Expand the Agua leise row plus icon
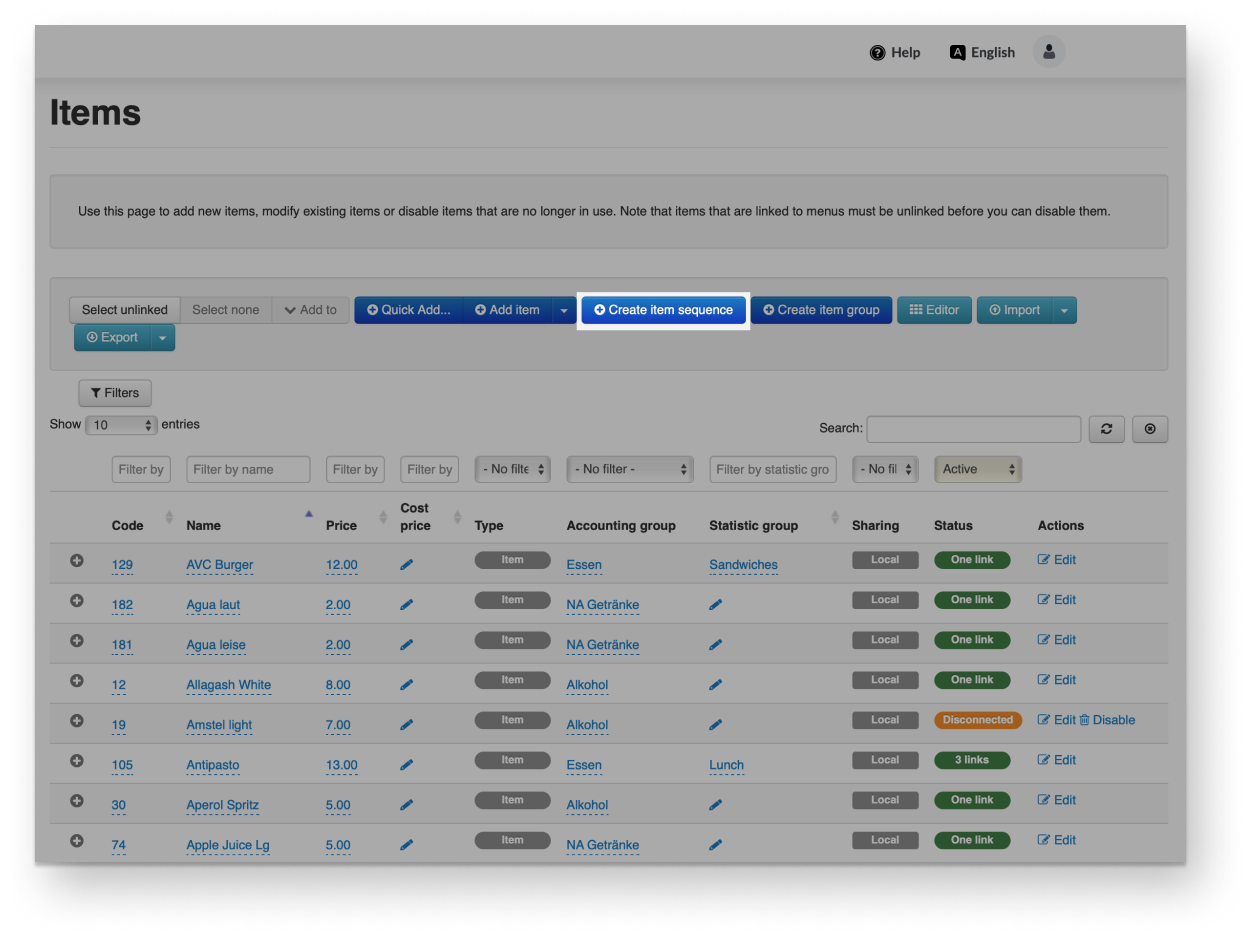Viewport: 1251px width, 937px height. click(x=76, y=640)
